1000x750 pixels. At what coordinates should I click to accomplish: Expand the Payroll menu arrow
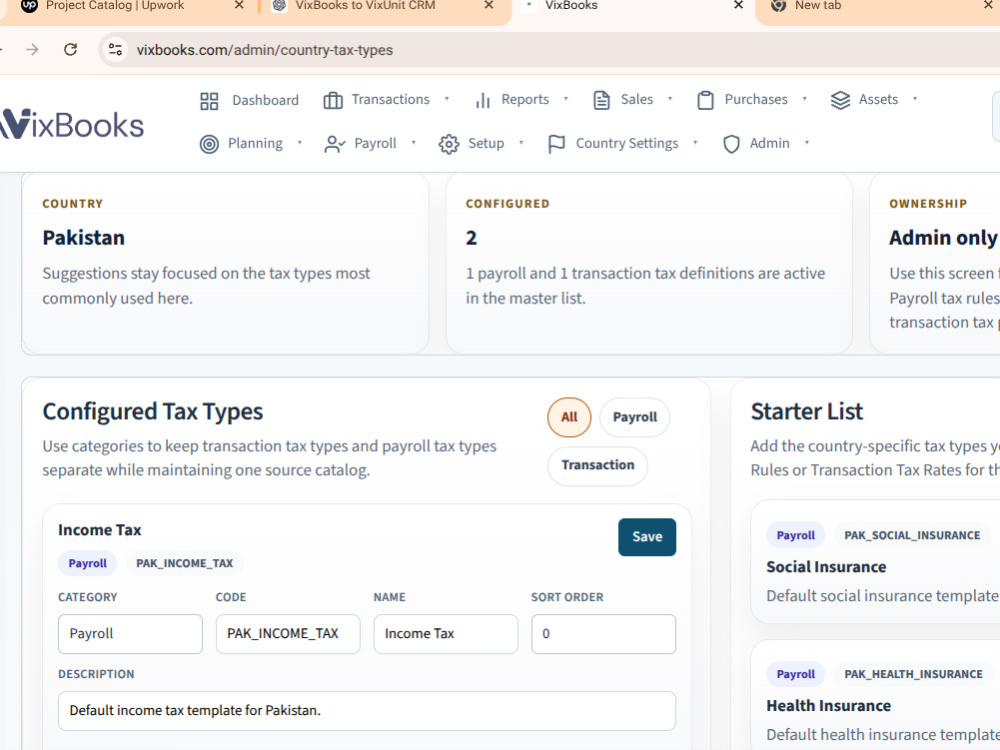tap(414, 143)
